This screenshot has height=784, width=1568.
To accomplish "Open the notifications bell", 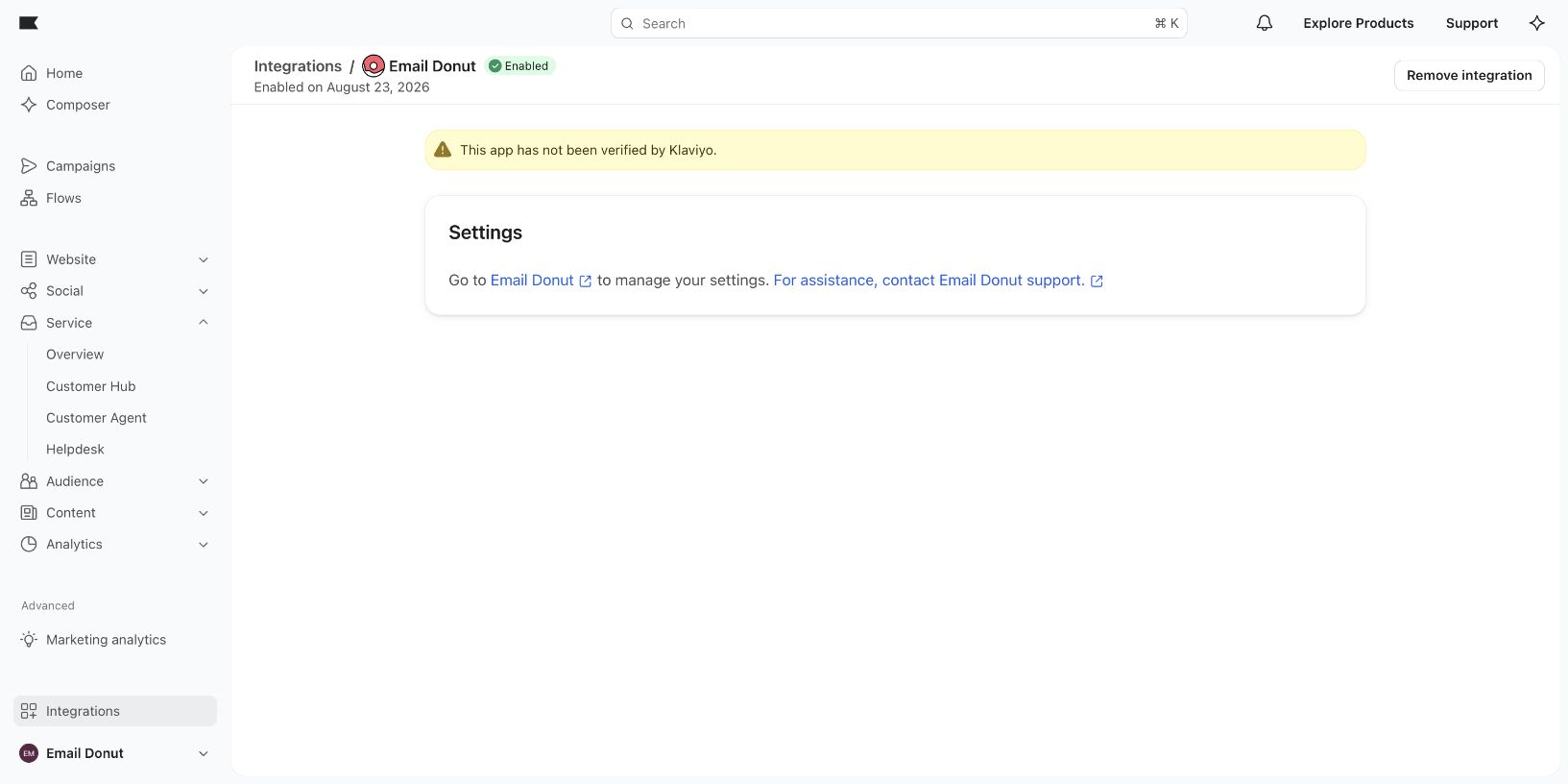I will [x=1265, y=23].
